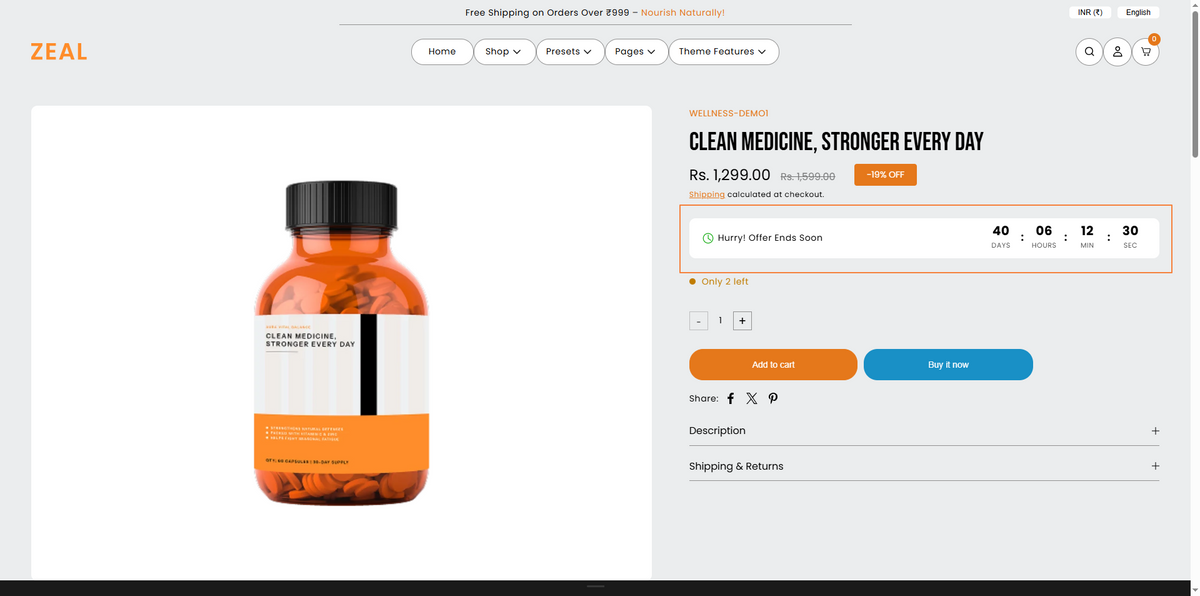This screenshot has width=1200, height=596.
Task: Click the green clock offer icon
Action: (708, 238)
